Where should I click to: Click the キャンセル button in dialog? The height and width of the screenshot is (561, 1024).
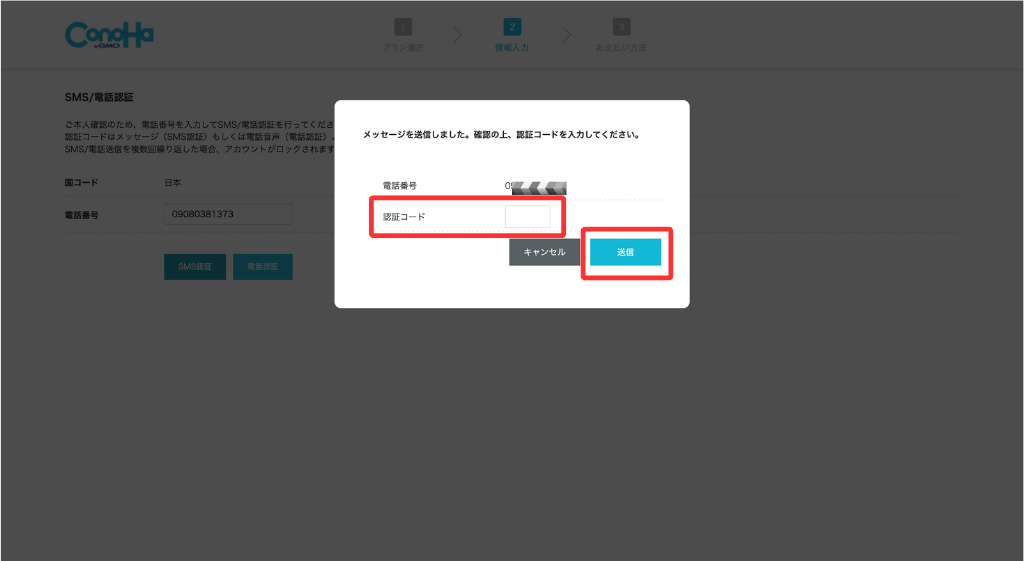(x=544, y=252)
